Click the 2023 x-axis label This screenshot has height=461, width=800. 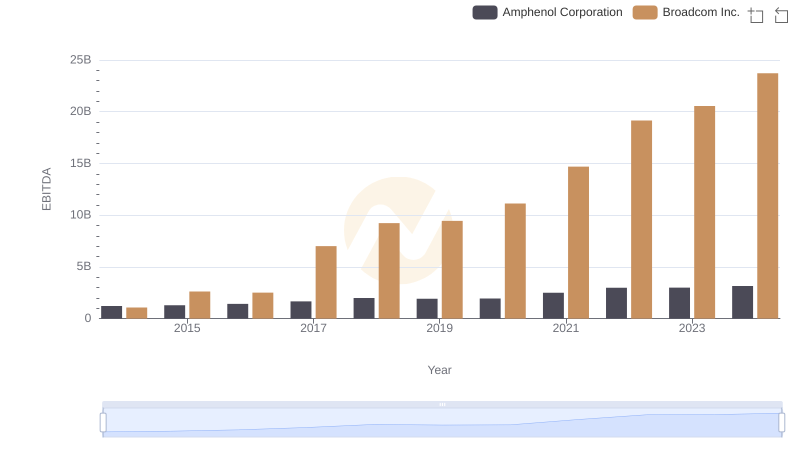click(x=692, y=328)
